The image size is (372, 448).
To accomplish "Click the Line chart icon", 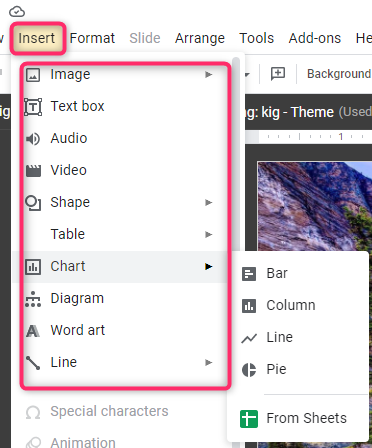I will pyautogui.click(x=249, y=338).
